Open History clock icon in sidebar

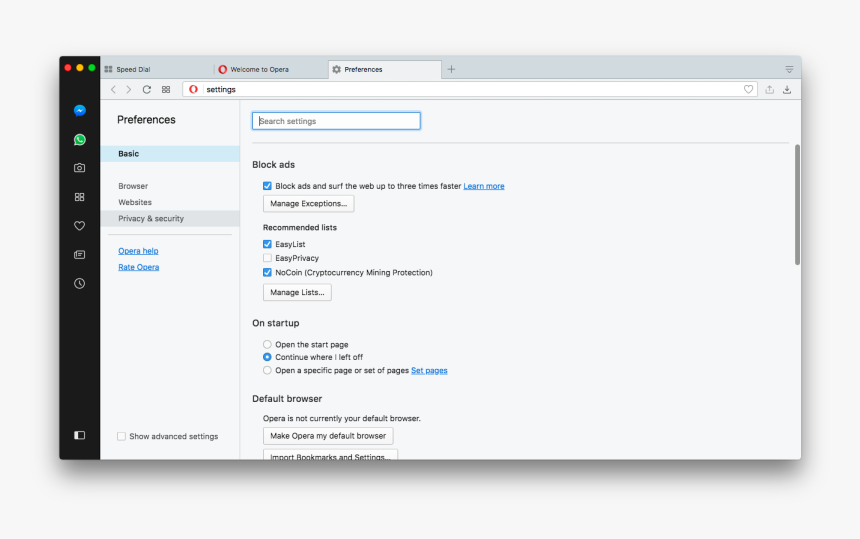[79, 284]
